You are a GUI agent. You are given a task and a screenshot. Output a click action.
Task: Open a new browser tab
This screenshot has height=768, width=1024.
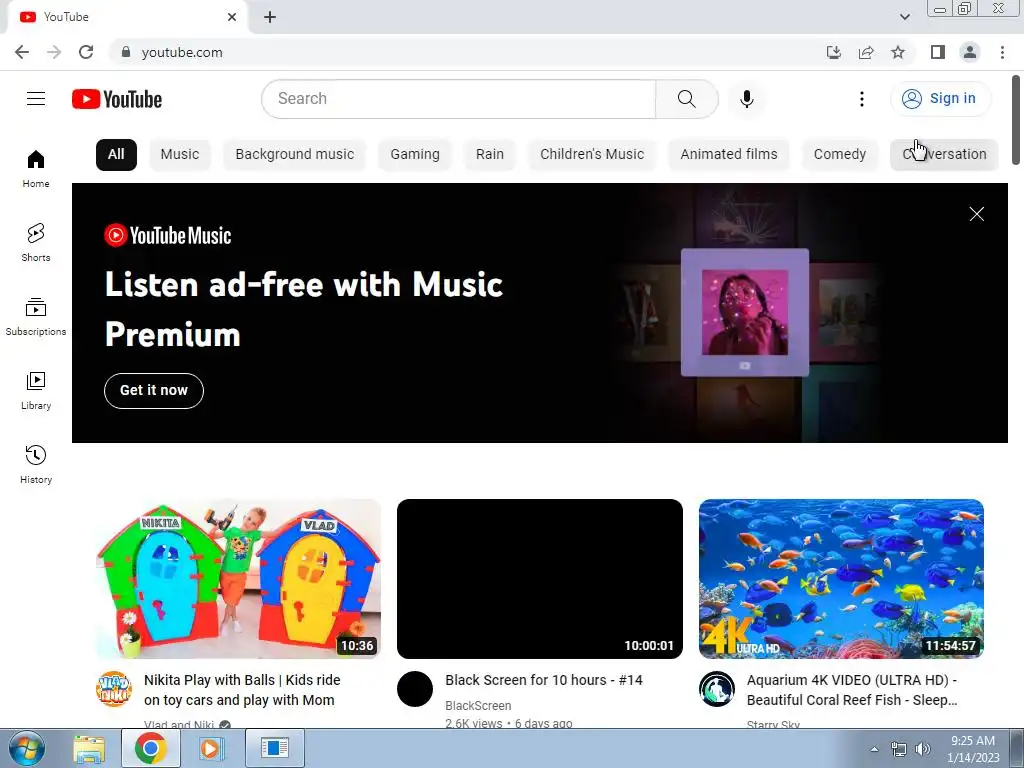270,17
